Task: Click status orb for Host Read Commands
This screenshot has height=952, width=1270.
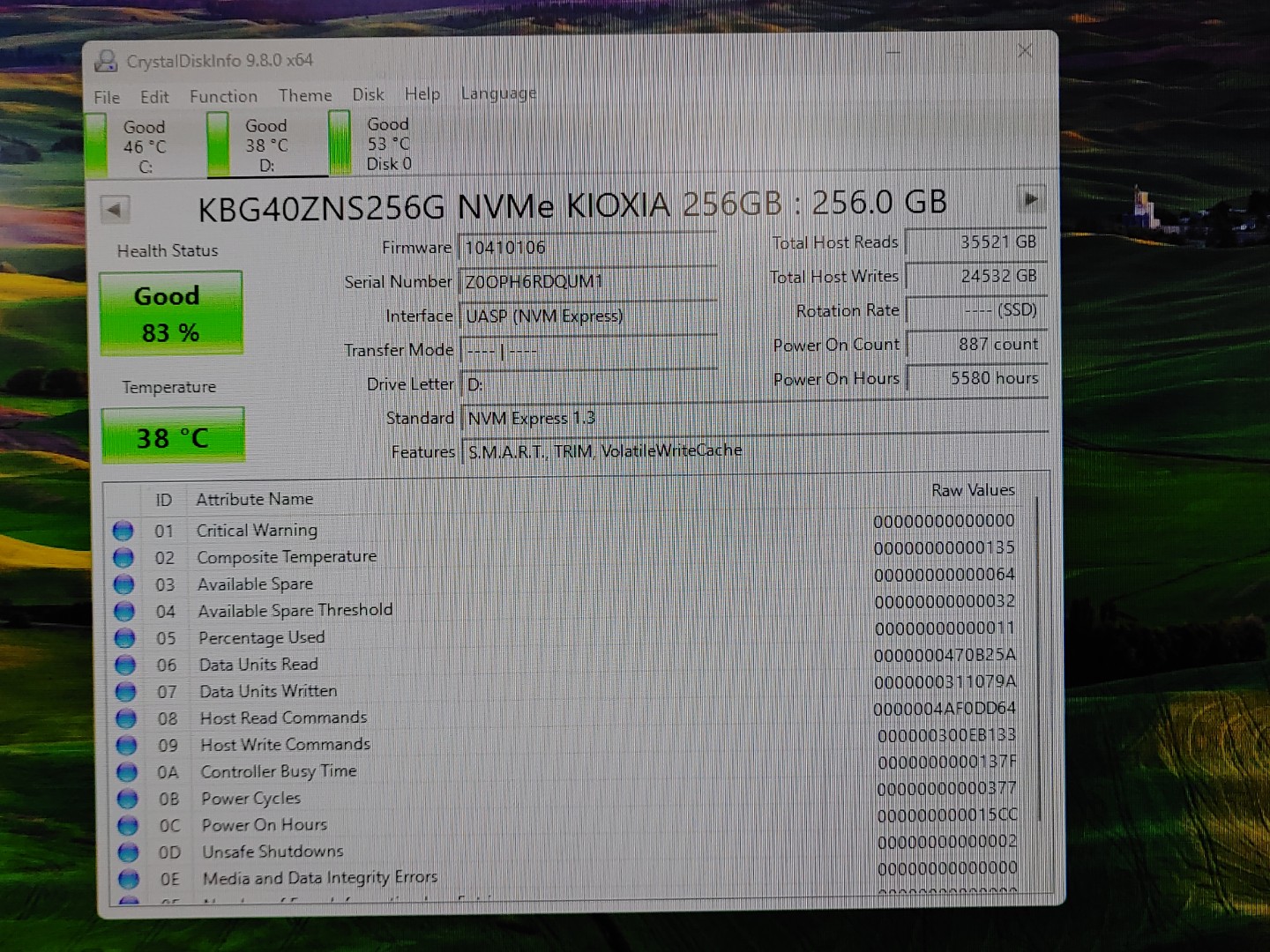Action: (126, 718)
